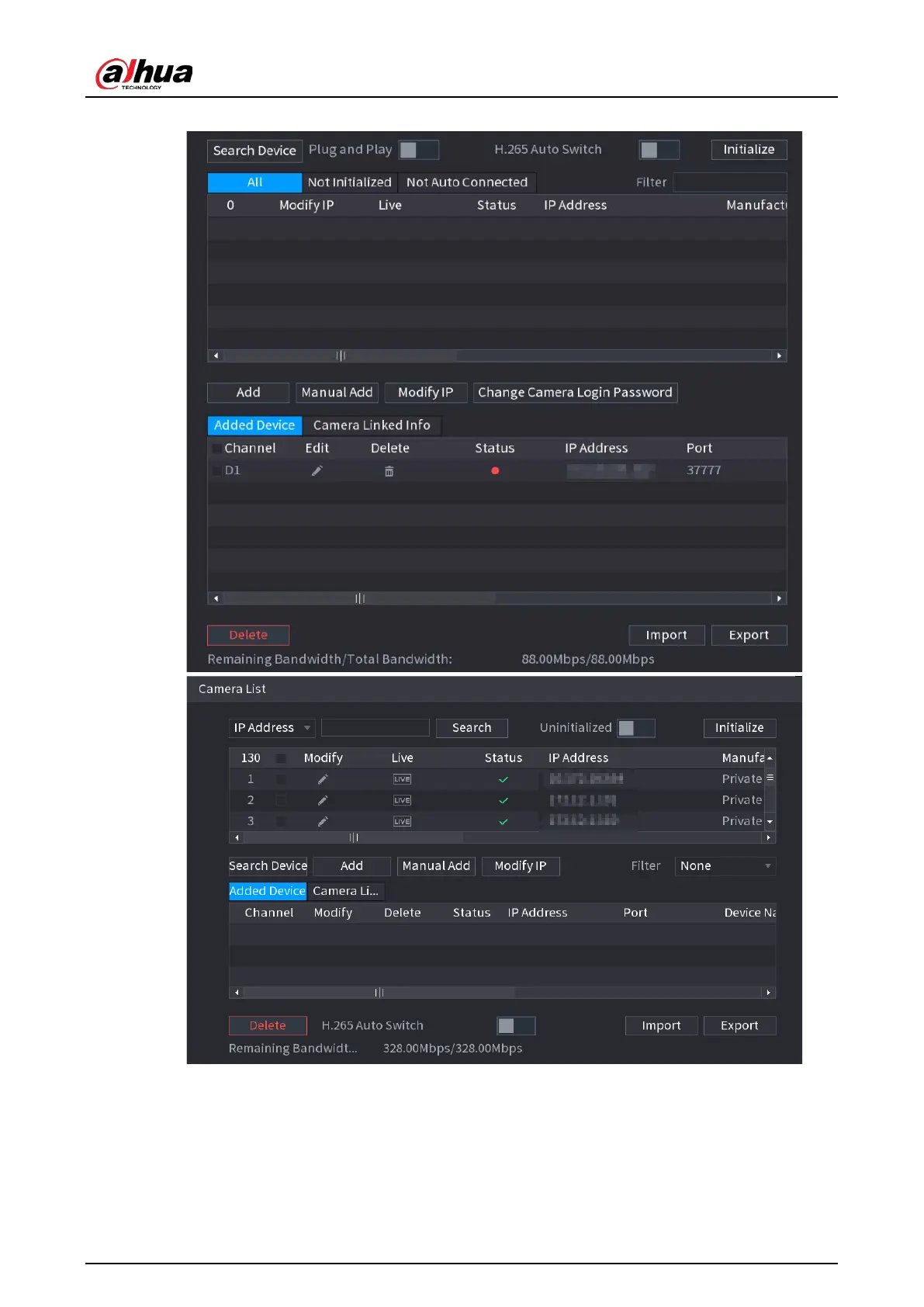Open the LIVE preview icon for camera row 1

(402, 779)
